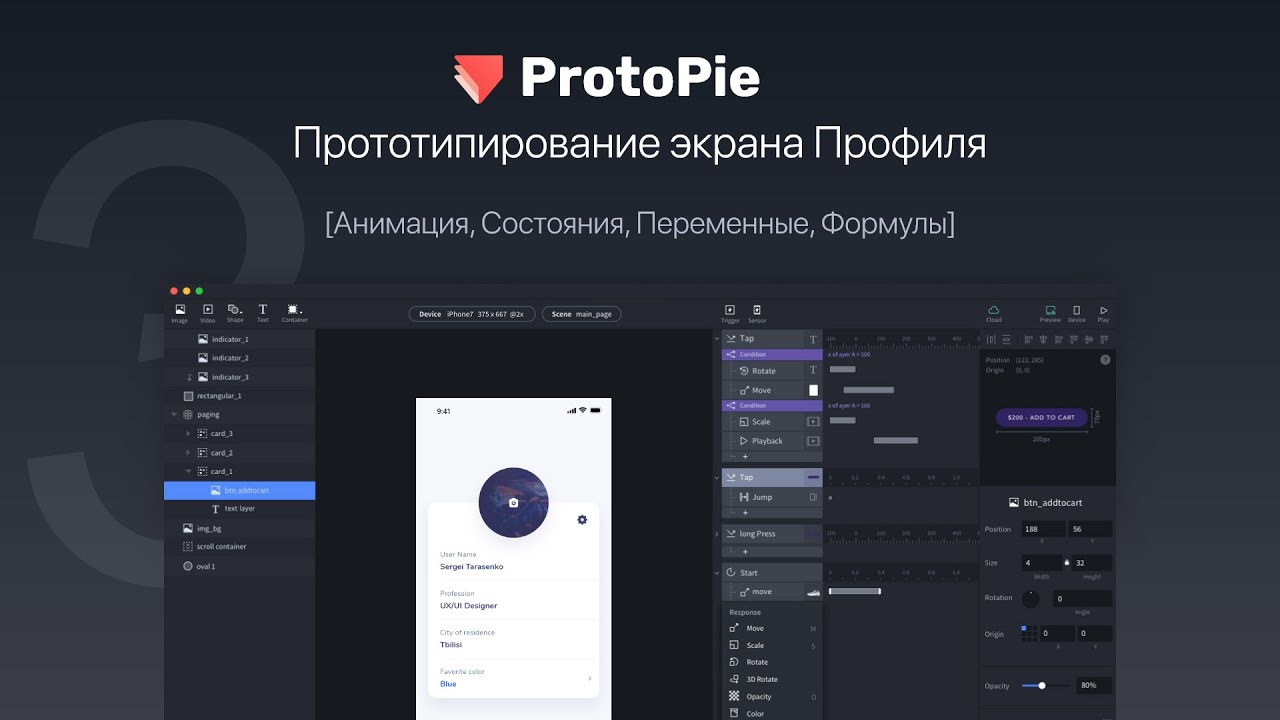Expand the card_3 layer group

point(188,433)
